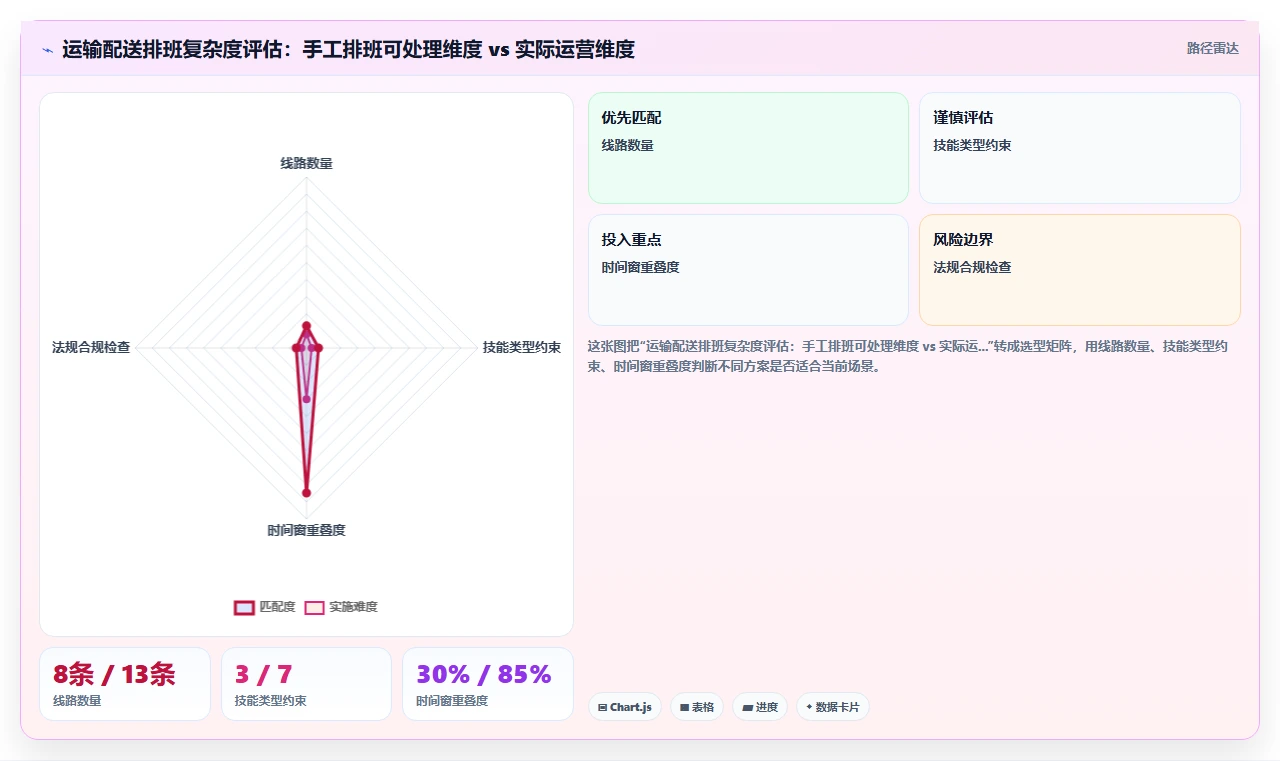The width and height of the screenshot is (1280, 761).
Task: Click the 路径雷达 label in the header
Action: 1212,48
